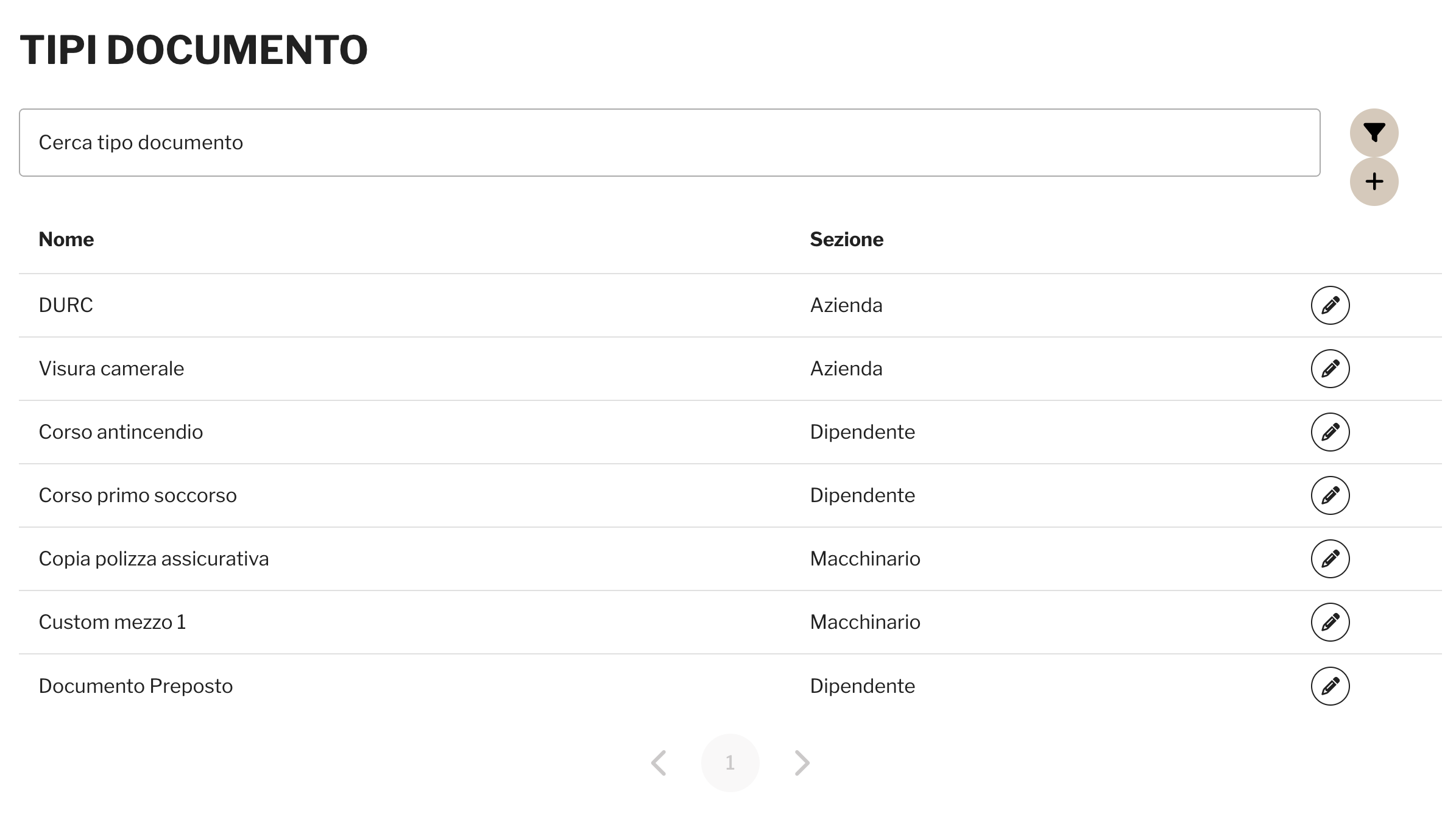Select the DURC row name
Viewport: 1456px width, 819px height.
66,305
